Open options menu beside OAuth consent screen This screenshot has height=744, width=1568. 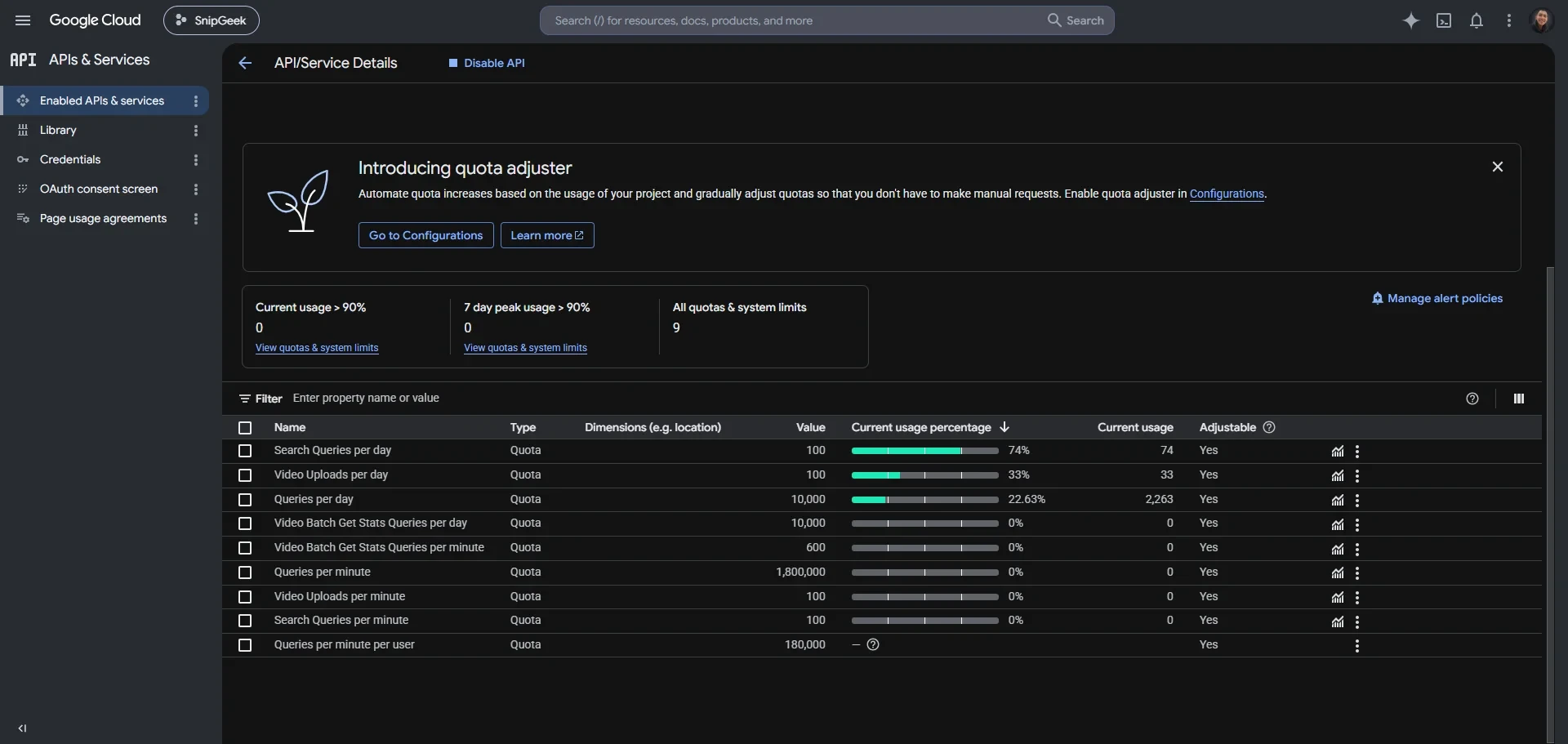coord(195,189)
